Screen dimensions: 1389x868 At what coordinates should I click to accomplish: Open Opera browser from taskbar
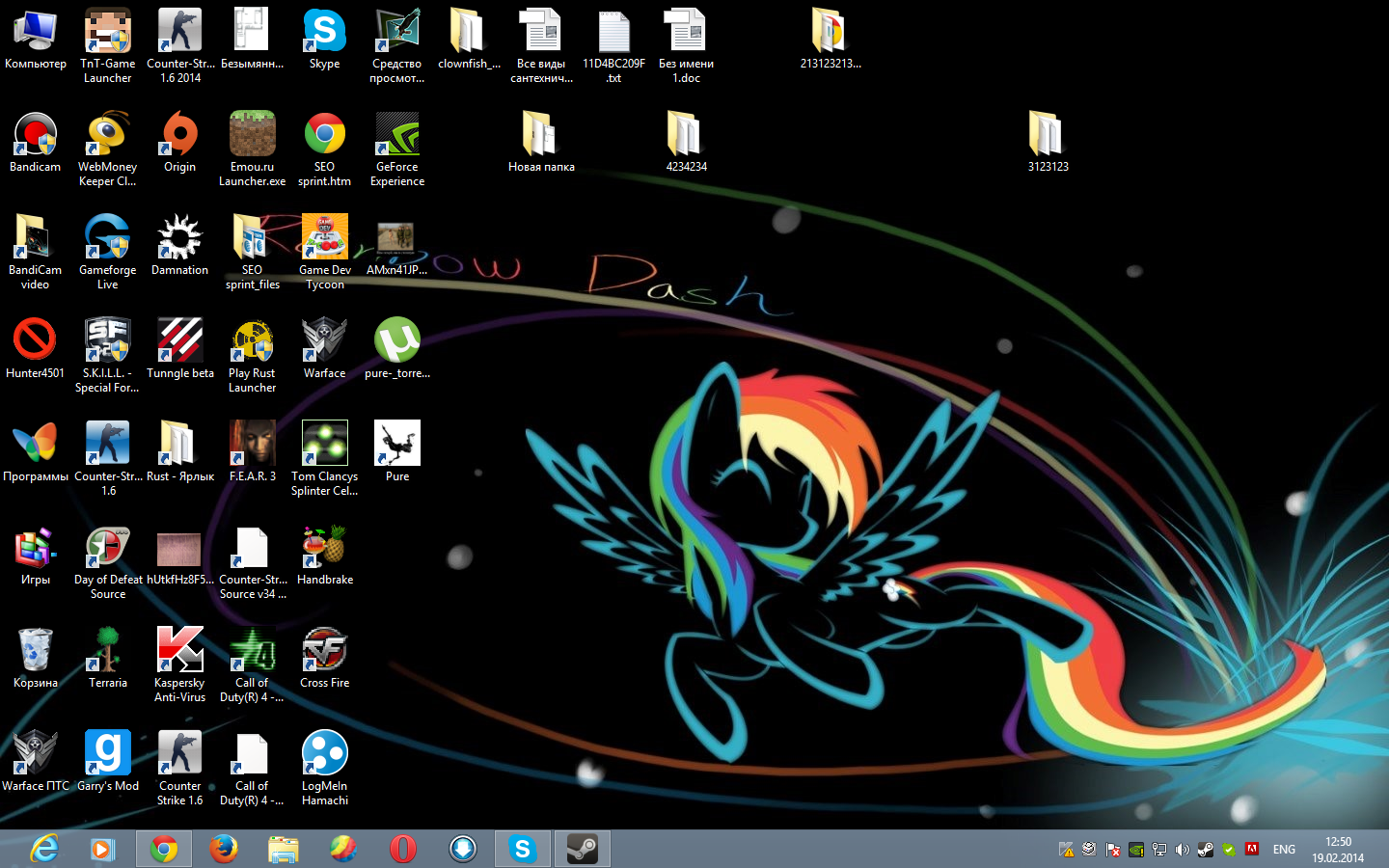tap(403, 849)
